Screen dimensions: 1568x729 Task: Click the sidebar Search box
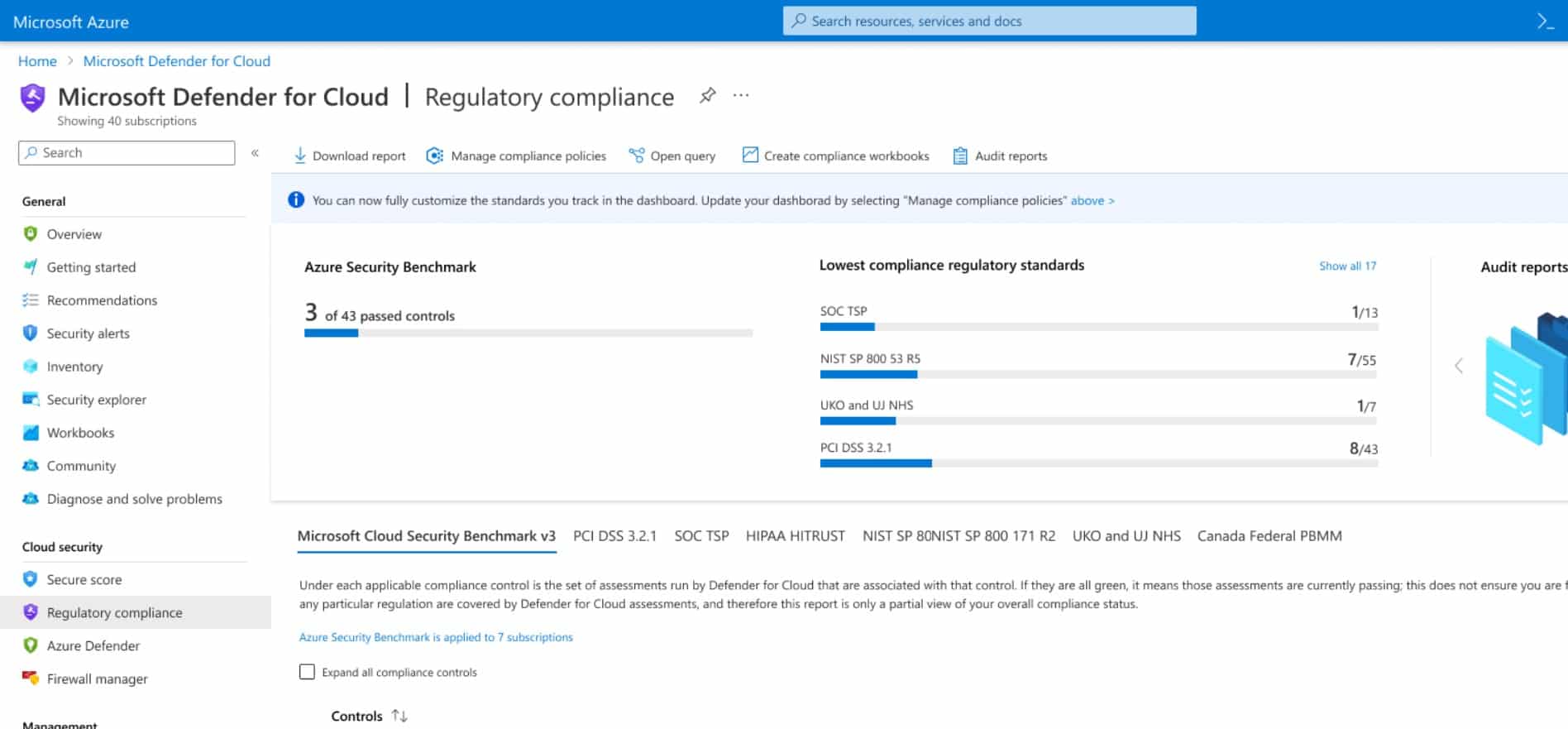tap(127, 152)
